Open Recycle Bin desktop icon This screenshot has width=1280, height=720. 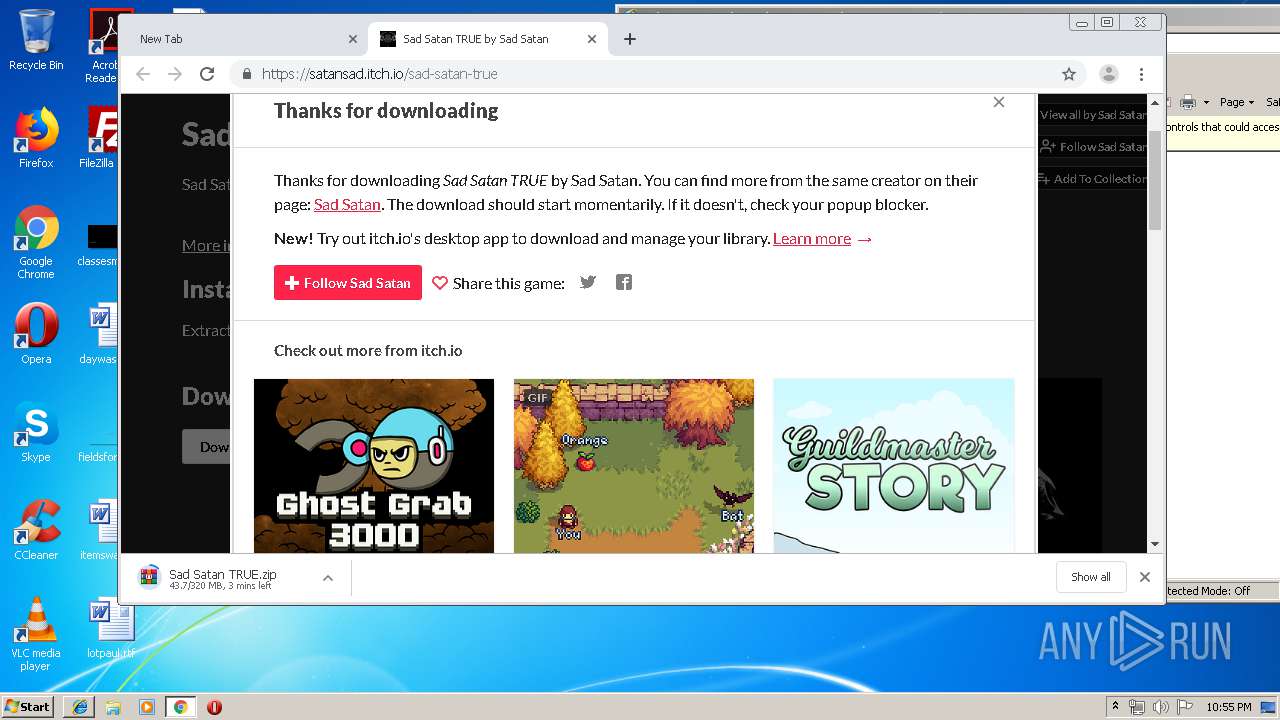(x=36, y=40)
